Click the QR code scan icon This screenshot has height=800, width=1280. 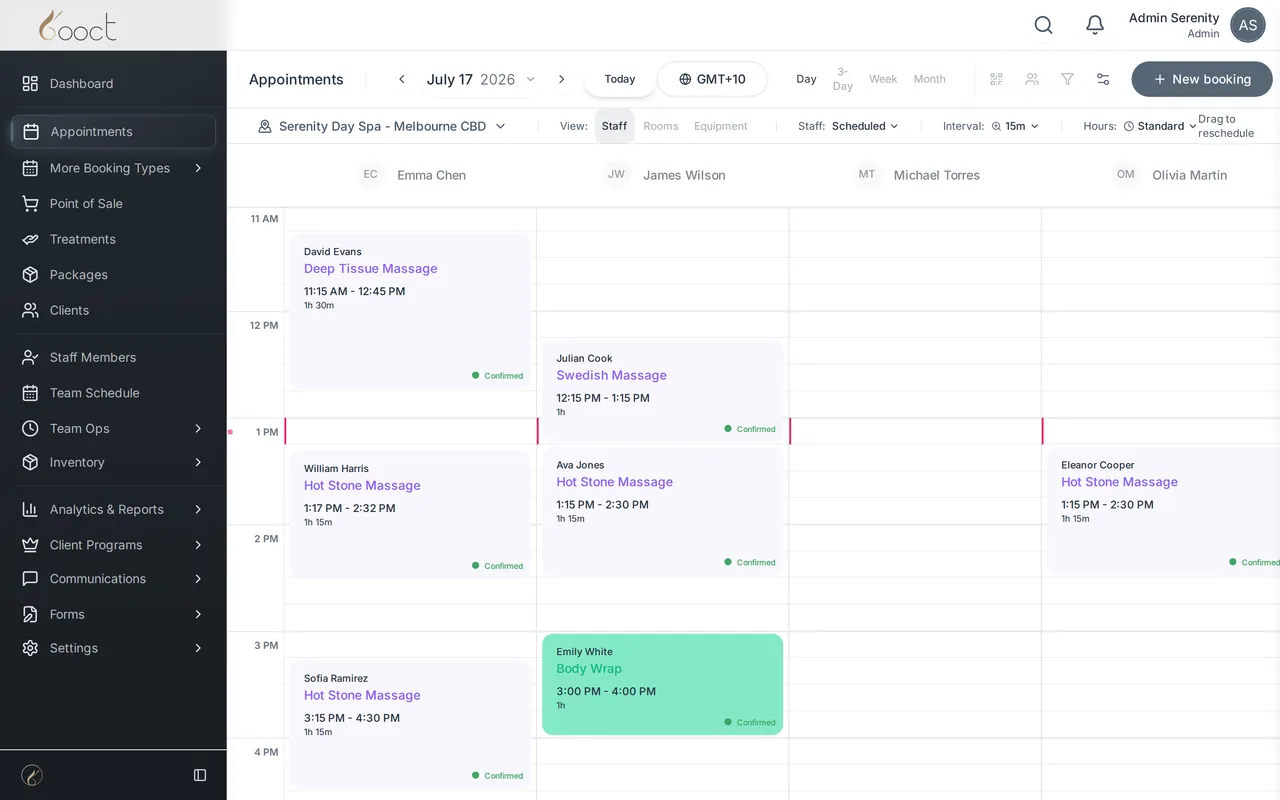click(x=996, y=79)
